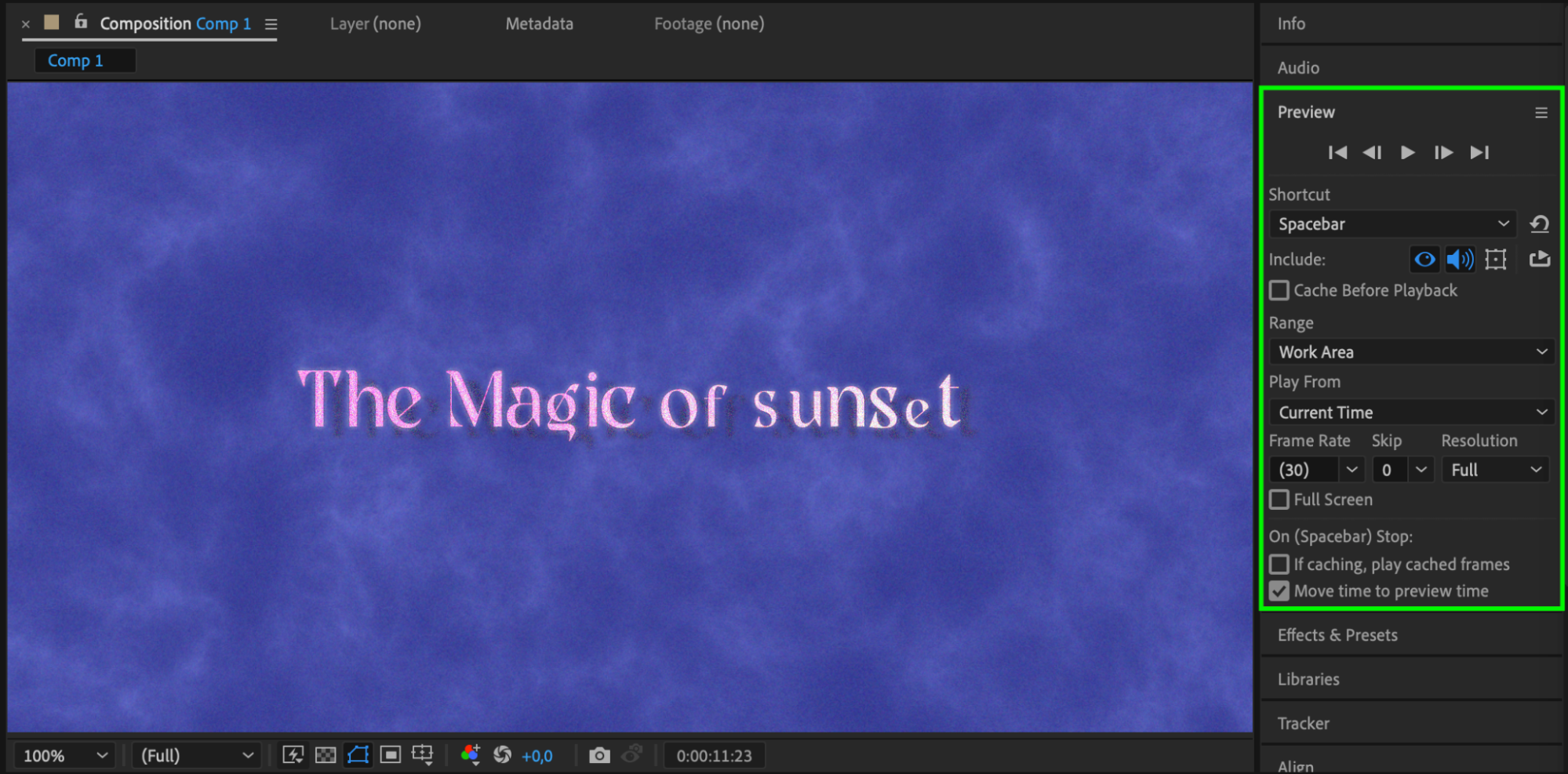Toggle include audio speaker icon
This screenshot has width=1568, height=774.
coord(1460,259)
